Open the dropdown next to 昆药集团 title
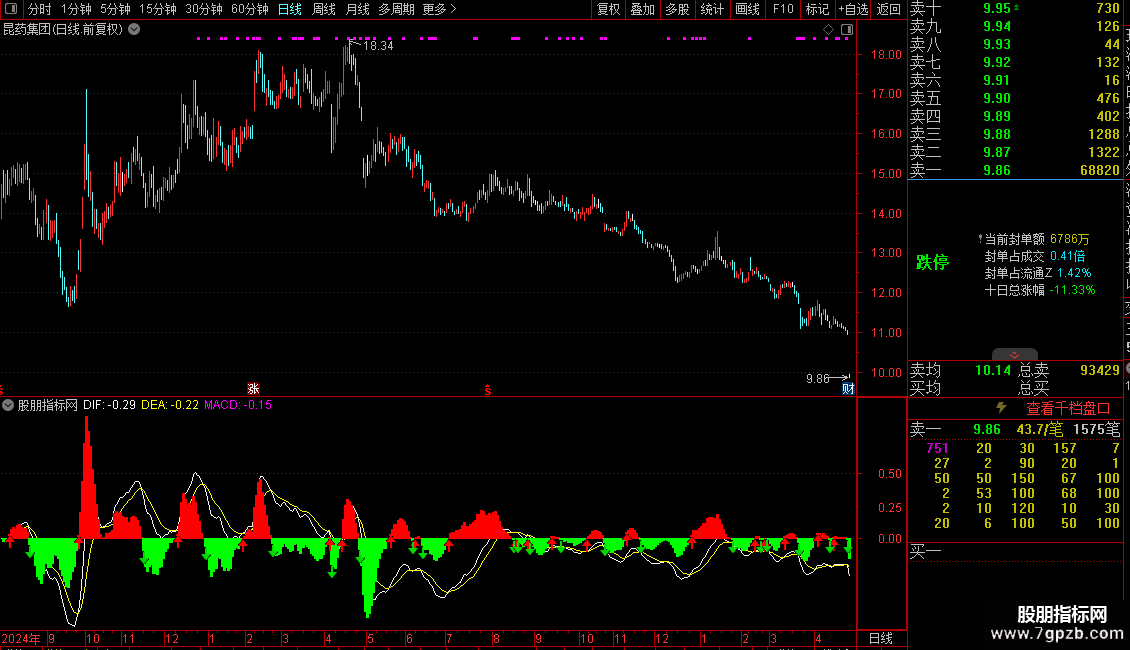 point(134,30)
